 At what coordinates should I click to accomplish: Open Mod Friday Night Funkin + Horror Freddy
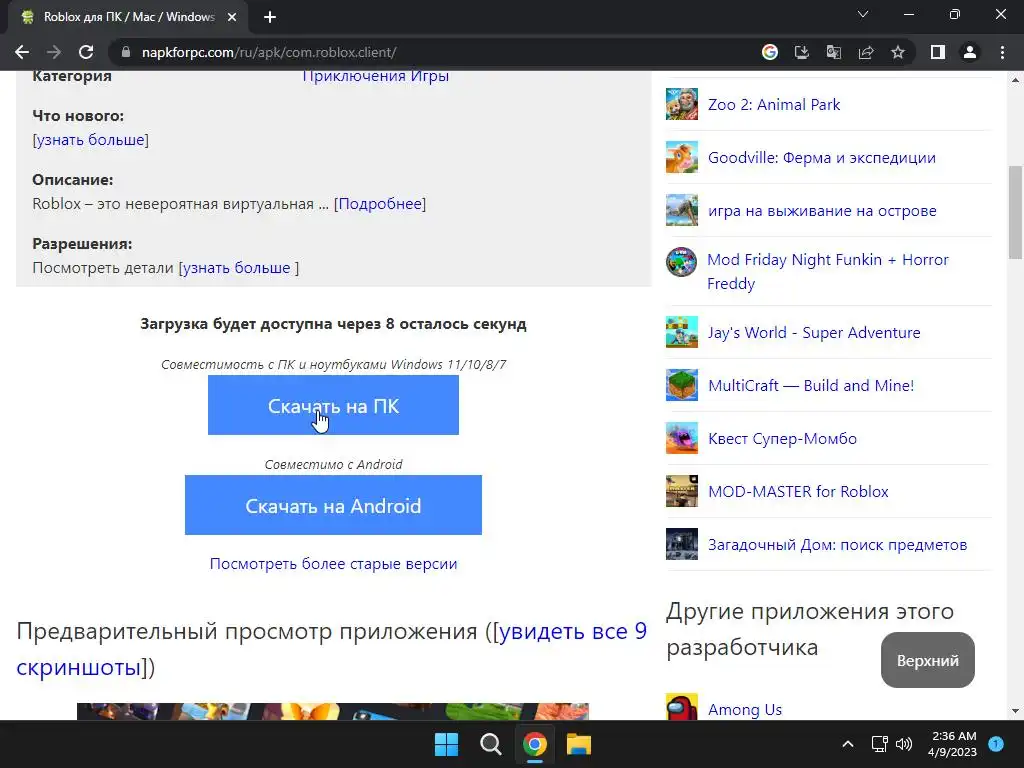(x=827, y=271)
